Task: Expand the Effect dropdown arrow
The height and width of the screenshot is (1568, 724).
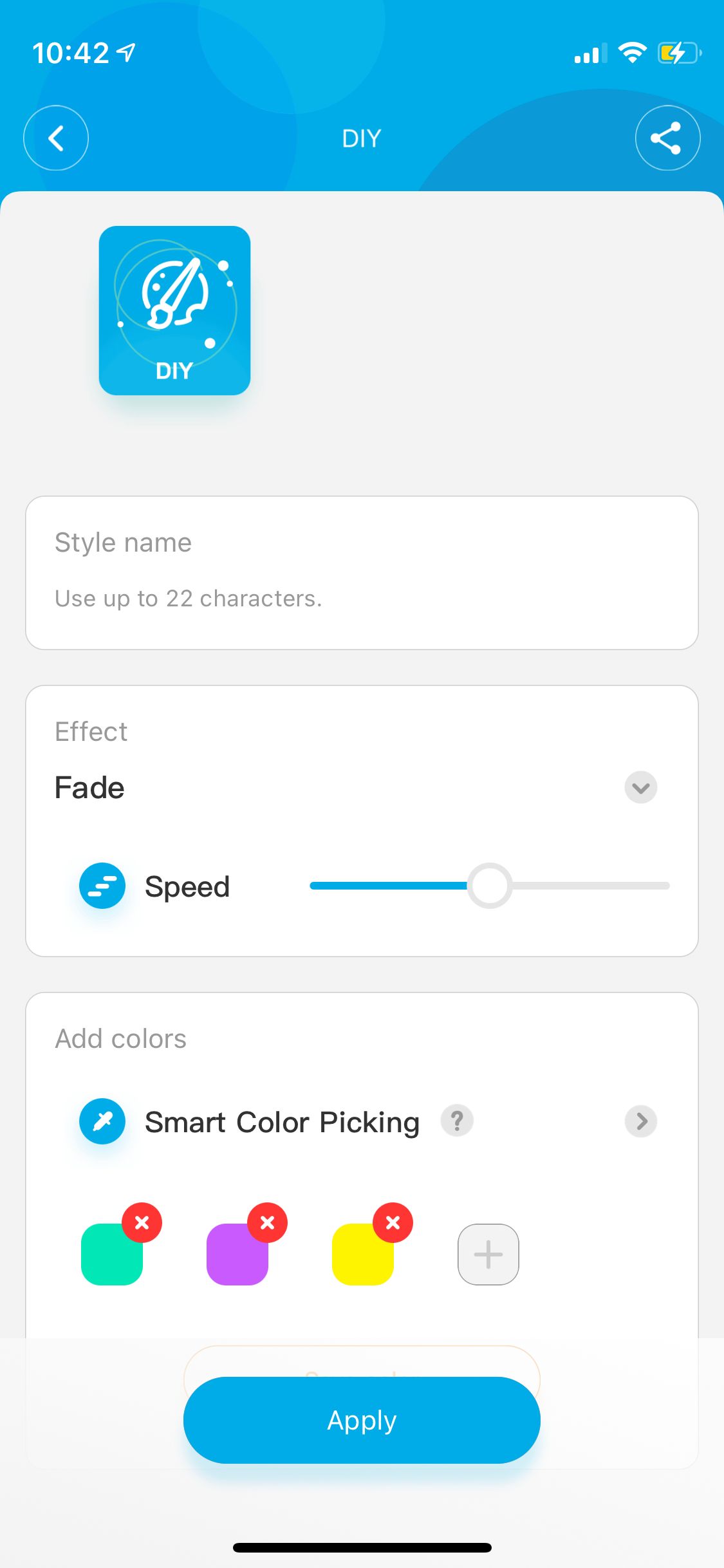Action: point(641,787)
